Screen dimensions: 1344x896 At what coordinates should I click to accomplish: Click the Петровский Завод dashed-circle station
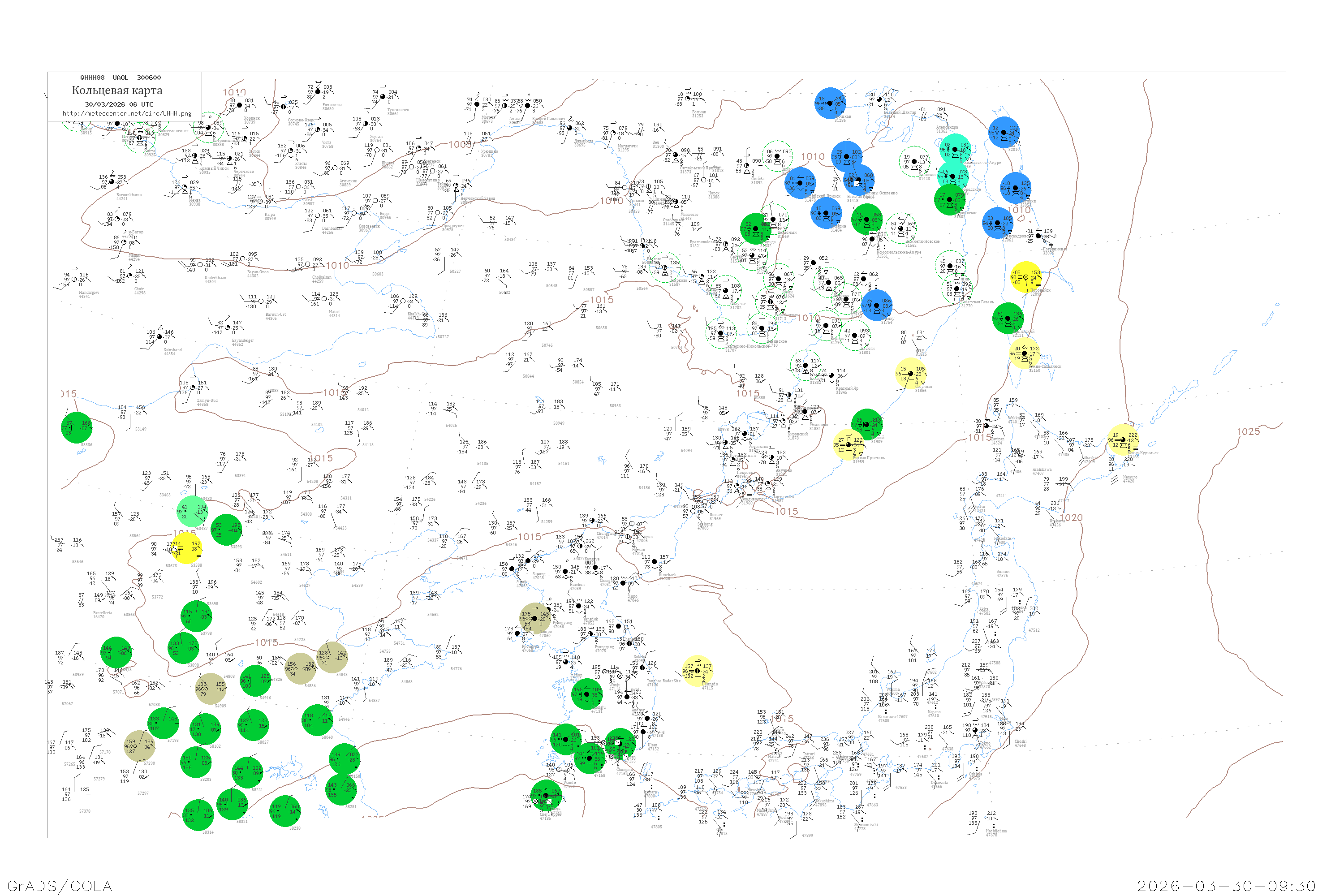[x=208, y=127]
